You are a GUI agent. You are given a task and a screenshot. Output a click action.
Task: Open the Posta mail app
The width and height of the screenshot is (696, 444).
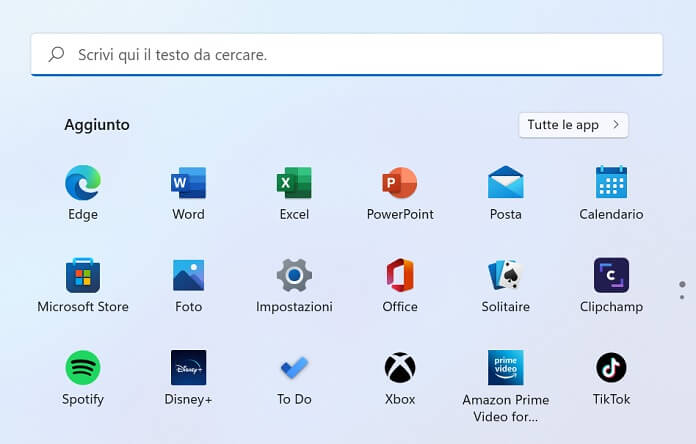click(506, 182)
